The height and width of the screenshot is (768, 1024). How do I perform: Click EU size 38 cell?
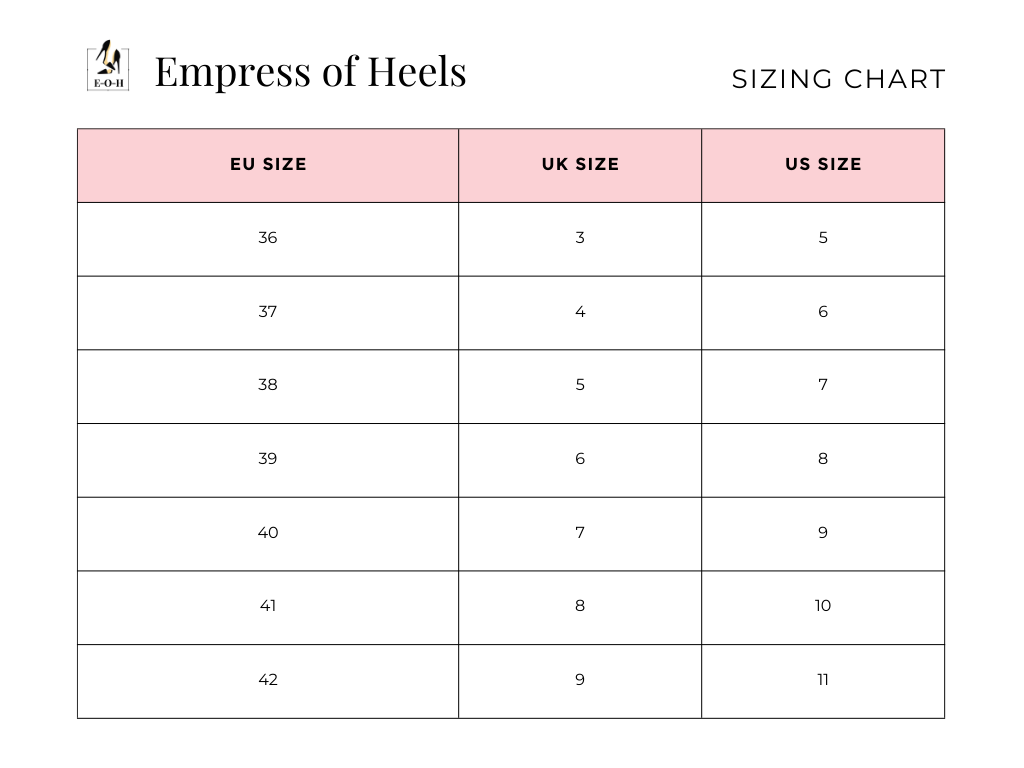(x=268, y=385)
